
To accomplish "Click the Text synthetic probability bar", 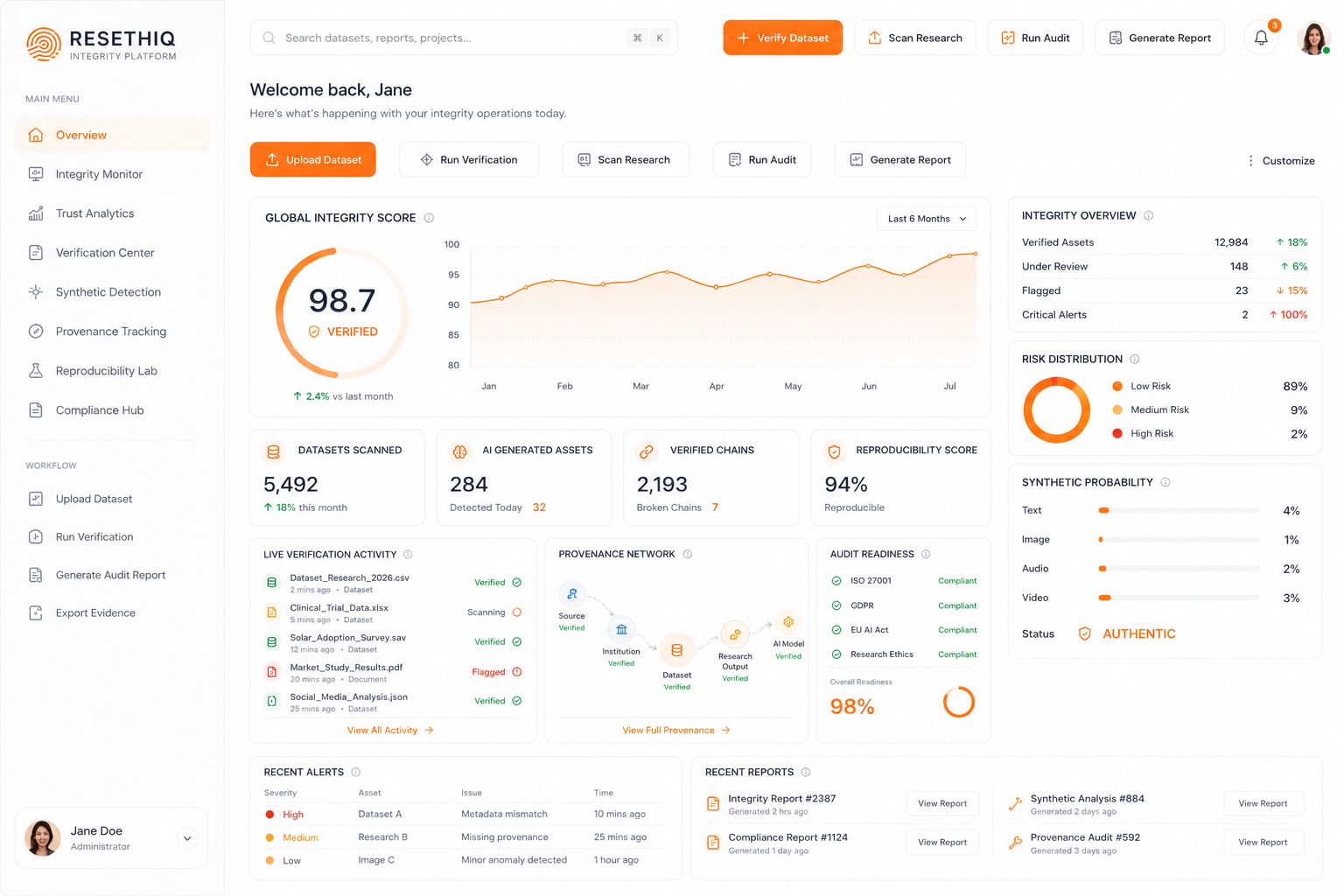I will [1179, 510].
